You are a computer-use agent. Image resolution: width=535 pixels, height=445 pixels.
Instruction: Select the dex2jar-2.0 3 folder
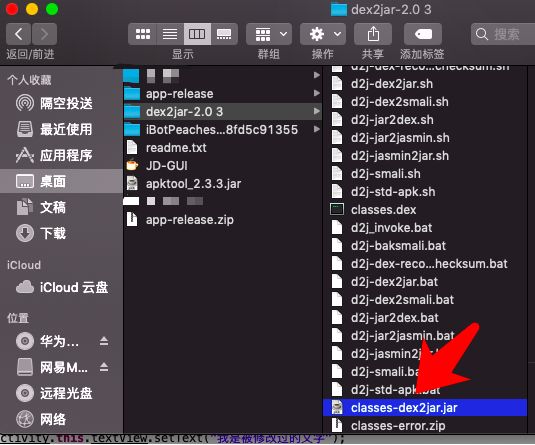(x=222, y=112)
